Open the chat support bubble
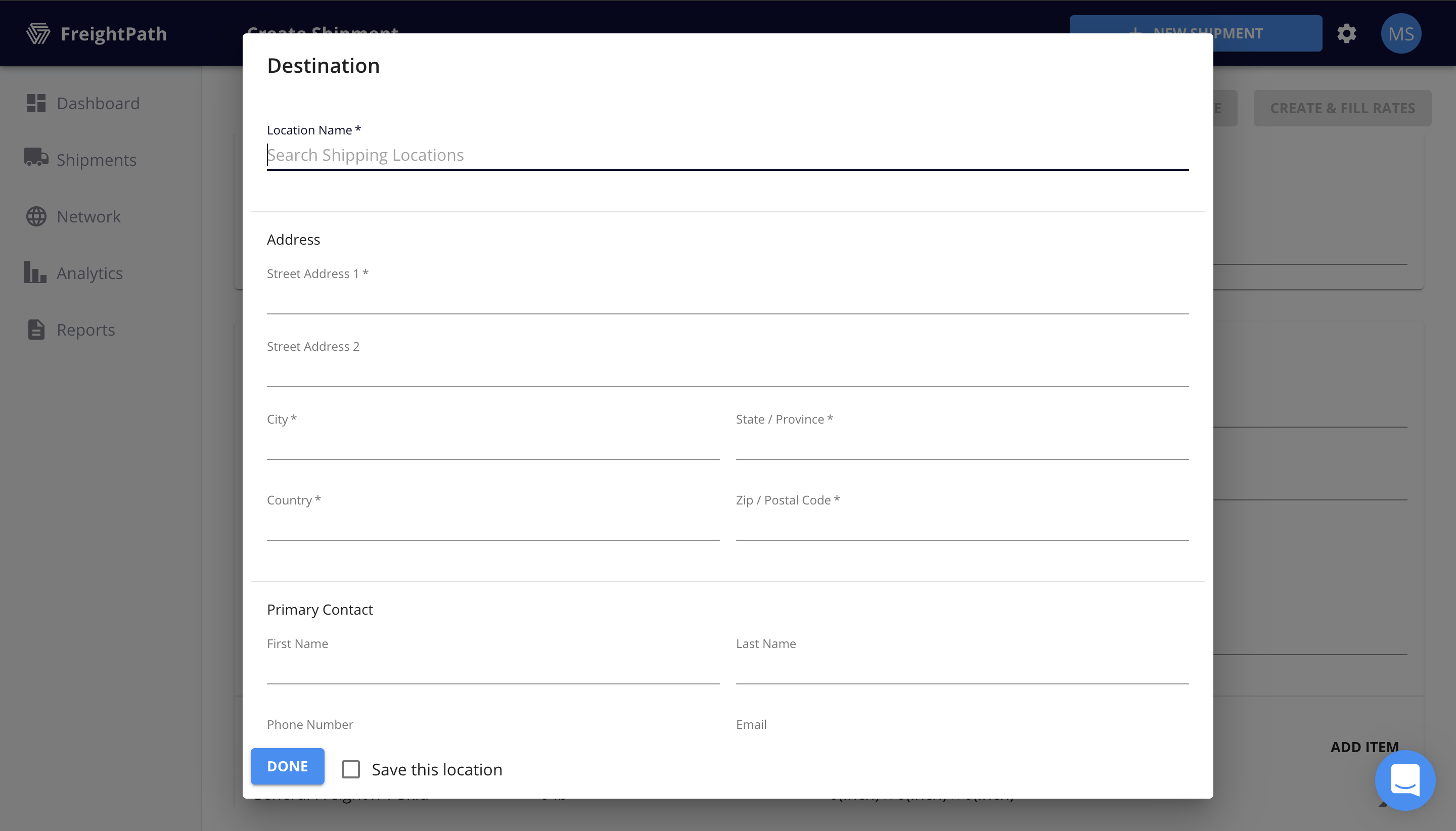This screenshot has width=1456, height=831. point(1404,779)
